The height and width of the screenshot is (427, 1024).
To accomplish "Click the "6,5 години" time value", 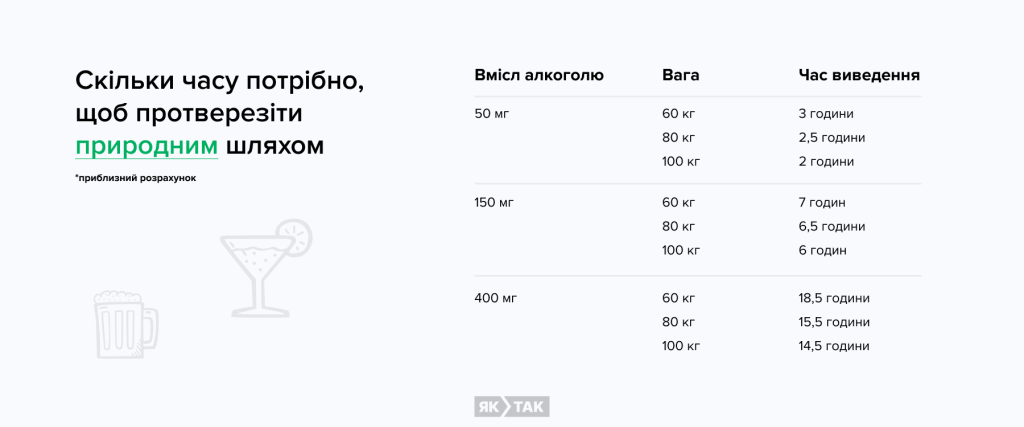I will point(832,226).
